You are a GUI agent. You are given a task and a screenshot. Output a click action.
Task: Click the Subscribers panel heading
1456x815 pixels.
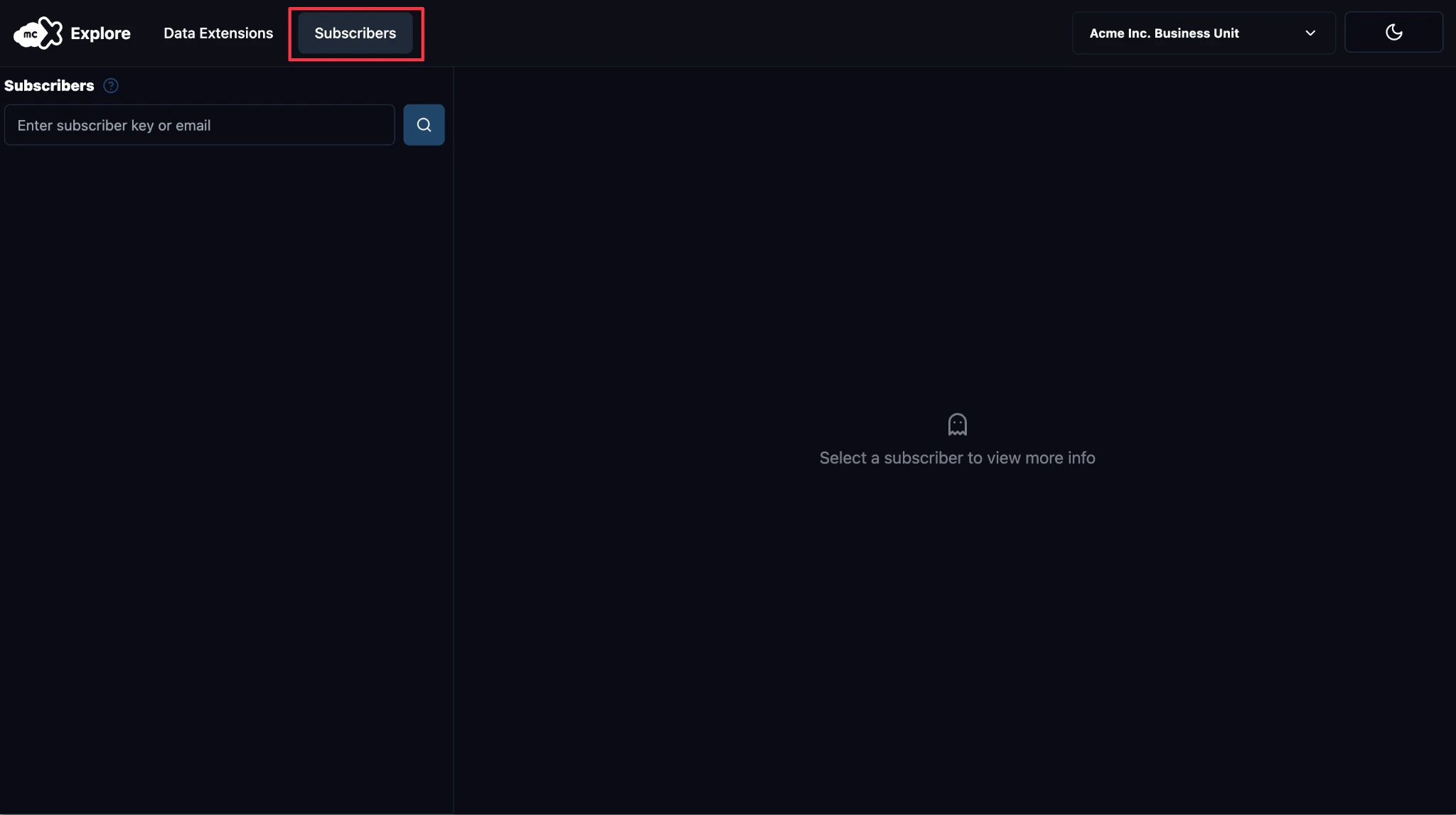click(49, 85)
